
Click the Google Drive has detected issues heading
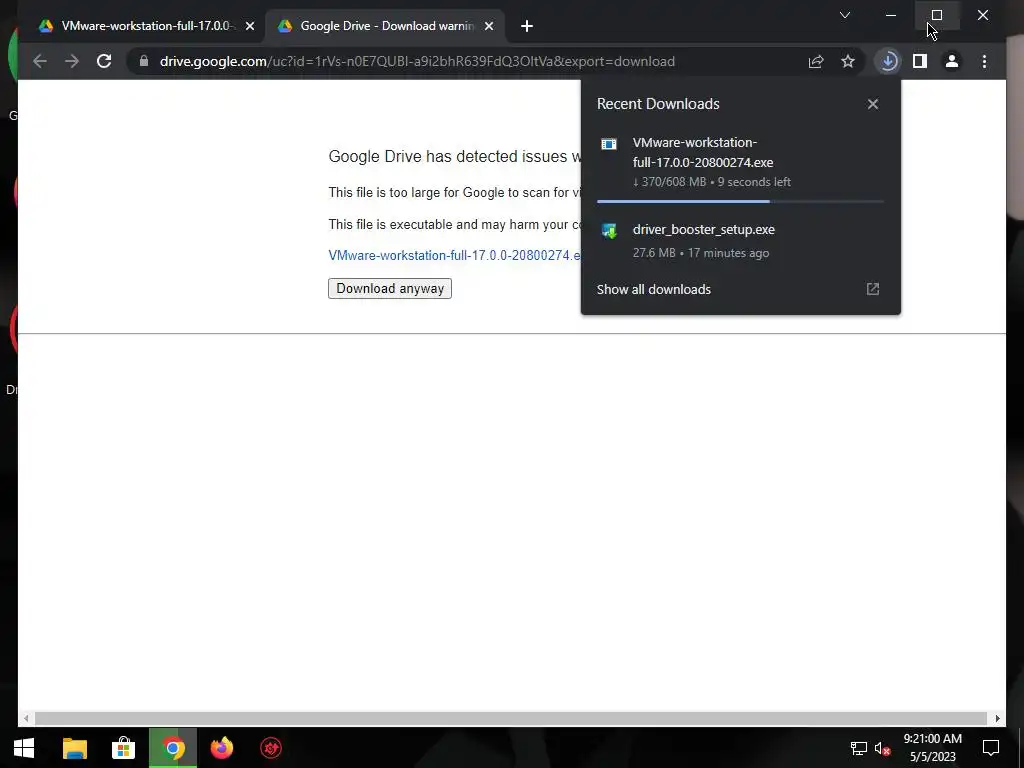coord(455,157)
